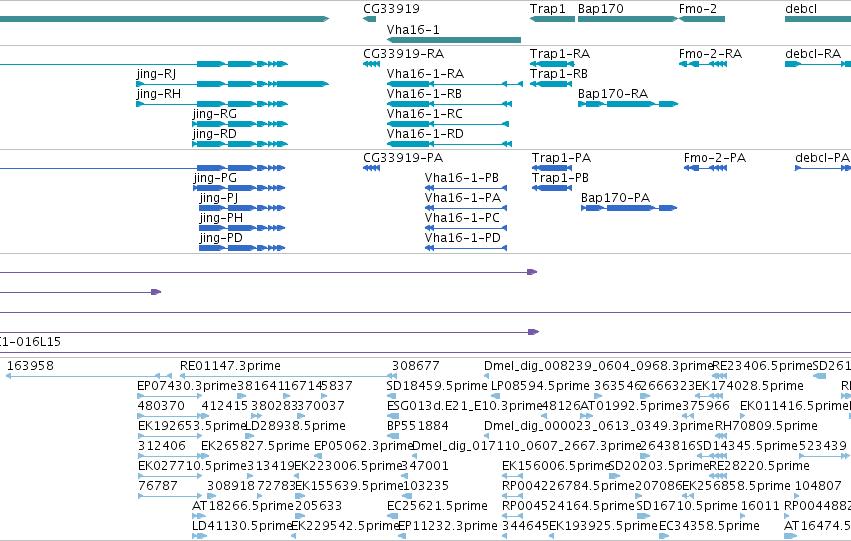Open the Trap1-RB transcript label
Viewport: 851px width, 541px height.
click(x=559, y=74)
